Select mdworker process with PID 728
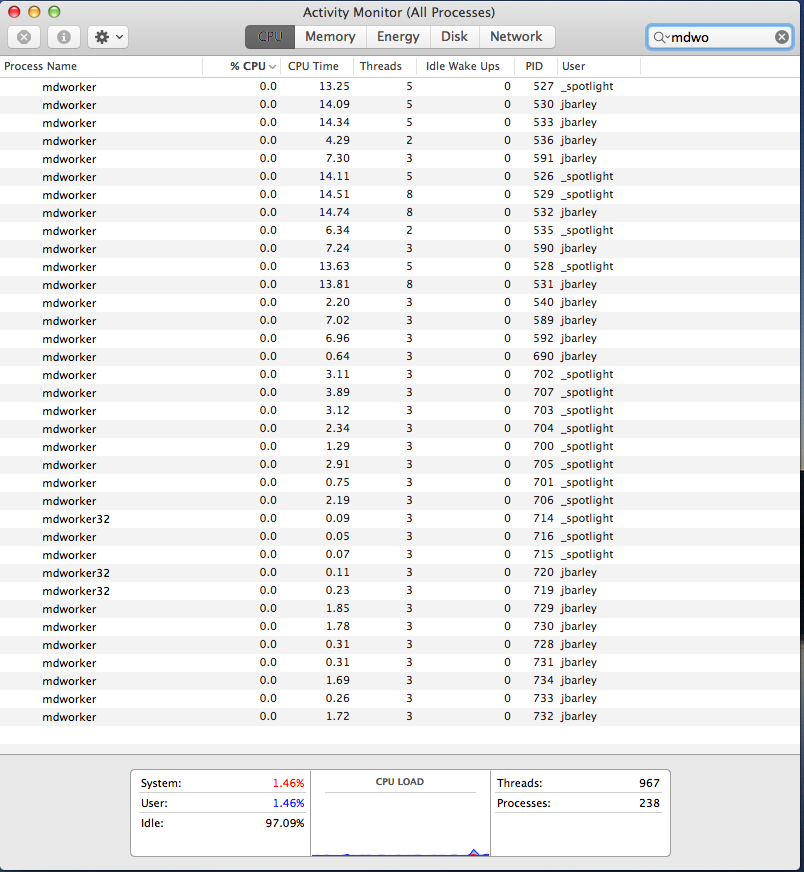The height and width of the screenshot is (872, 804). 400,644
